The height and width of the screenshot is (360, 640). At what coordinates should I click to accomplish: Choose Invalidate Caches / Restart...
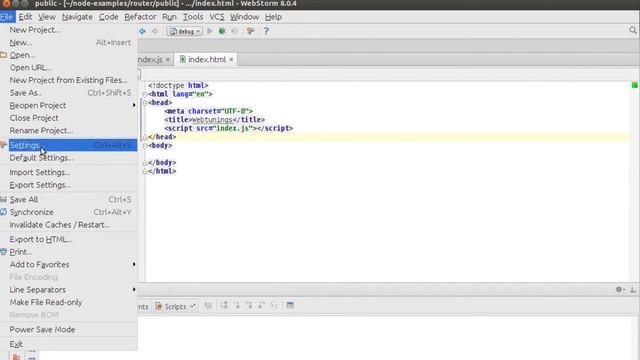coord(69,225)
